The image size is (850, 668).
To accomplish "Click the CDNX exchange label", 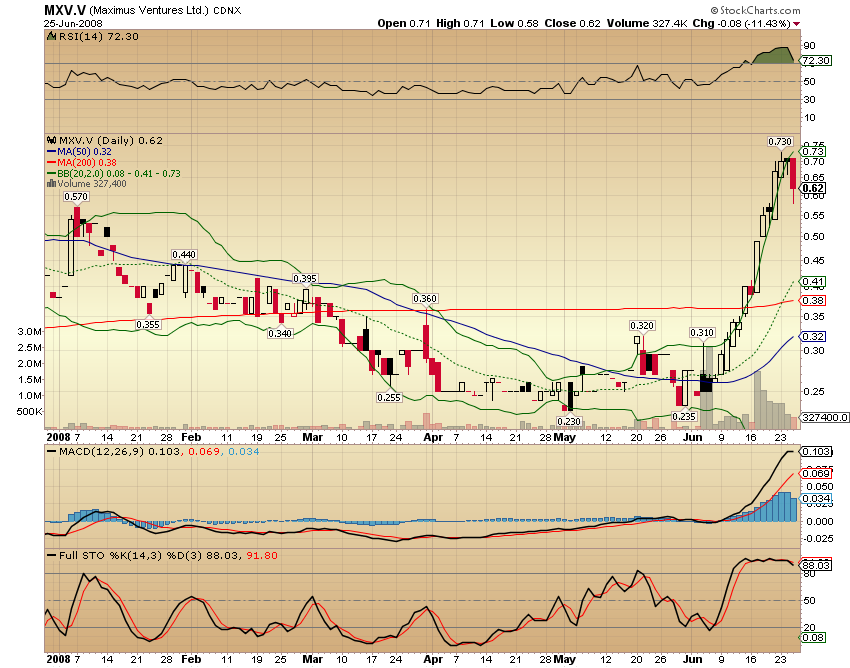I will pyautogui.click(x=227, y=10).
